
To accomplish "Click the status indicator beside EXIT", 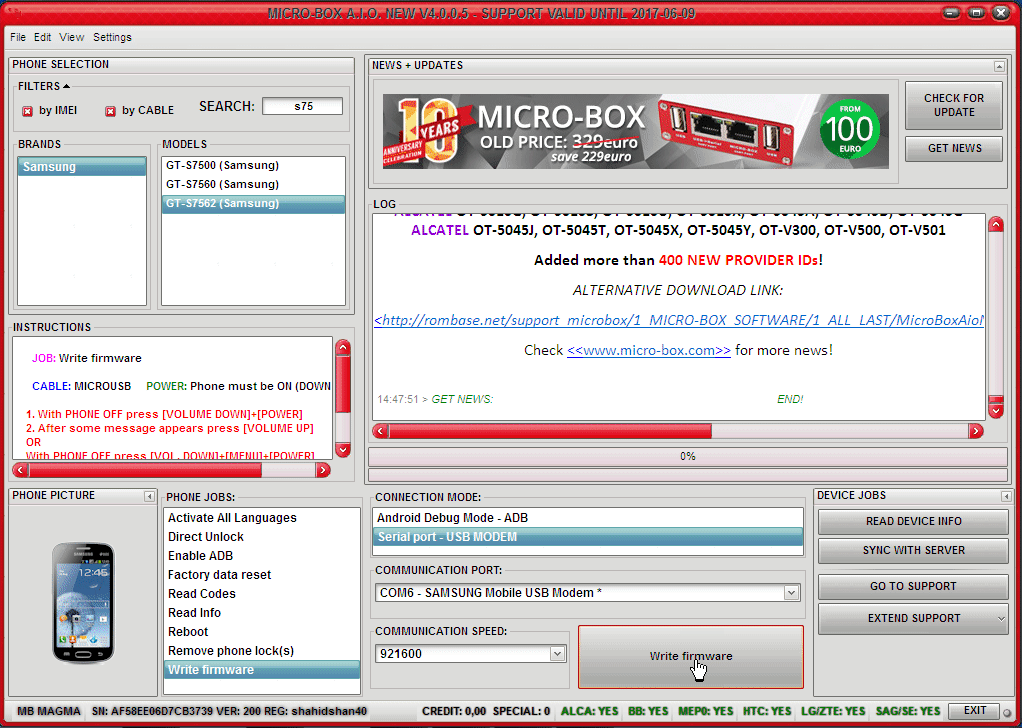I will (x=1008, y=711).
